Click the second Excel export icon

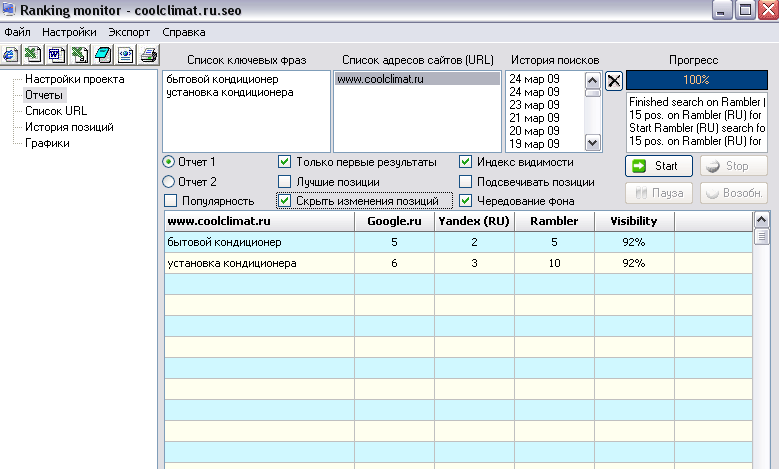(79, 54)
